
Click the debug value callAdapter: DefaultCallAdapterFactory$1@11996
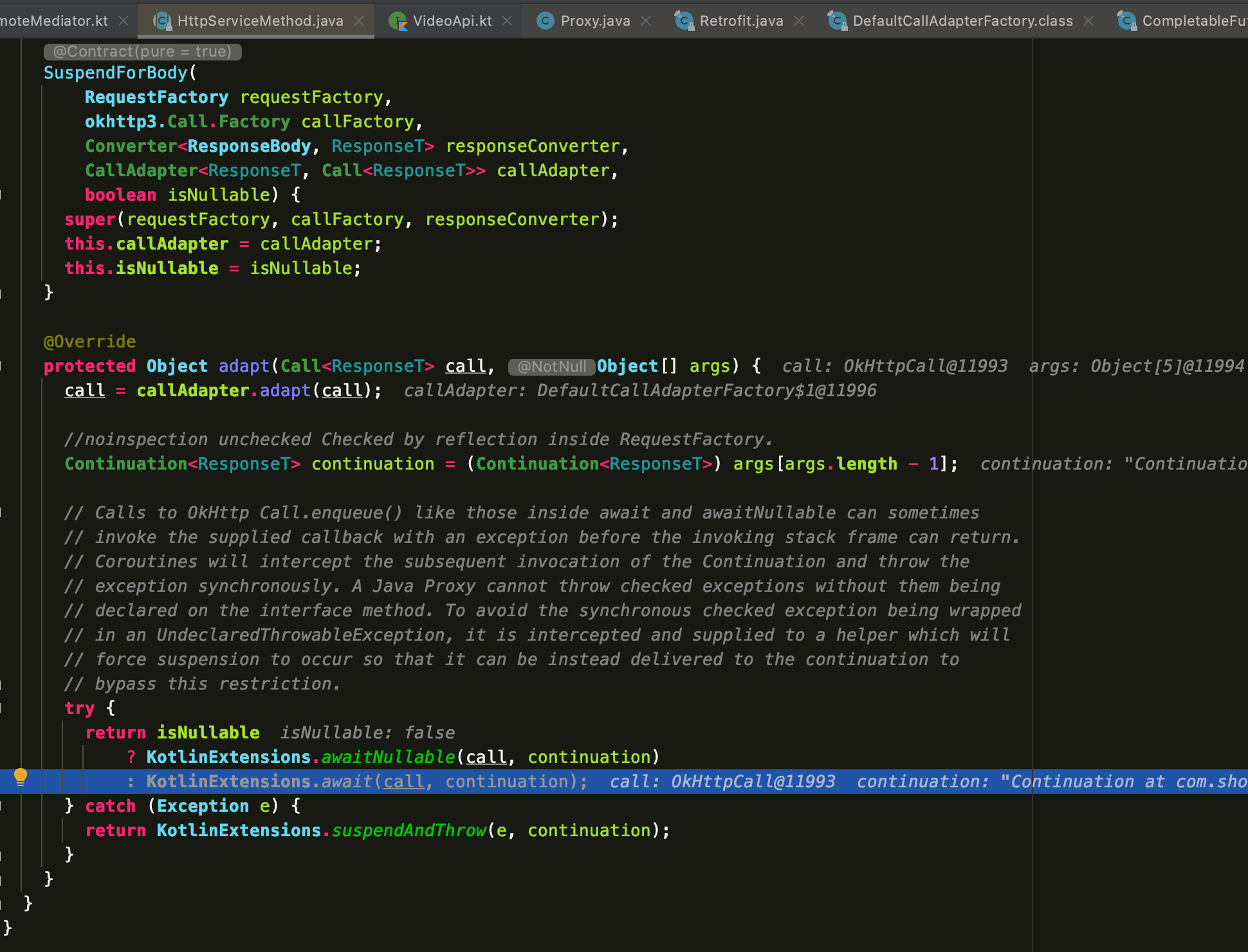coord(640,390)
